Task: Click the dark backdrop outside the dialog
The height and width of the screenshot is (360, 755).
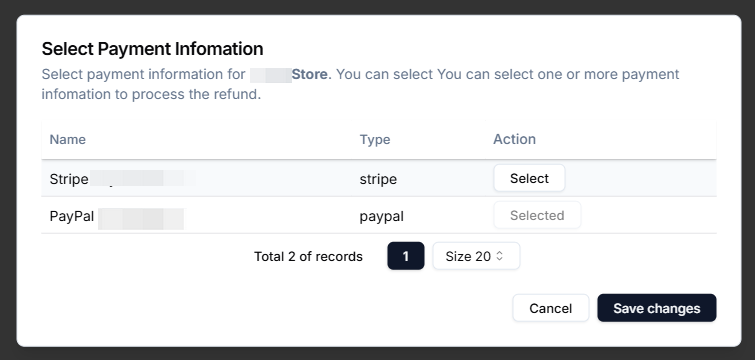Action: click(x=378, y=7)
